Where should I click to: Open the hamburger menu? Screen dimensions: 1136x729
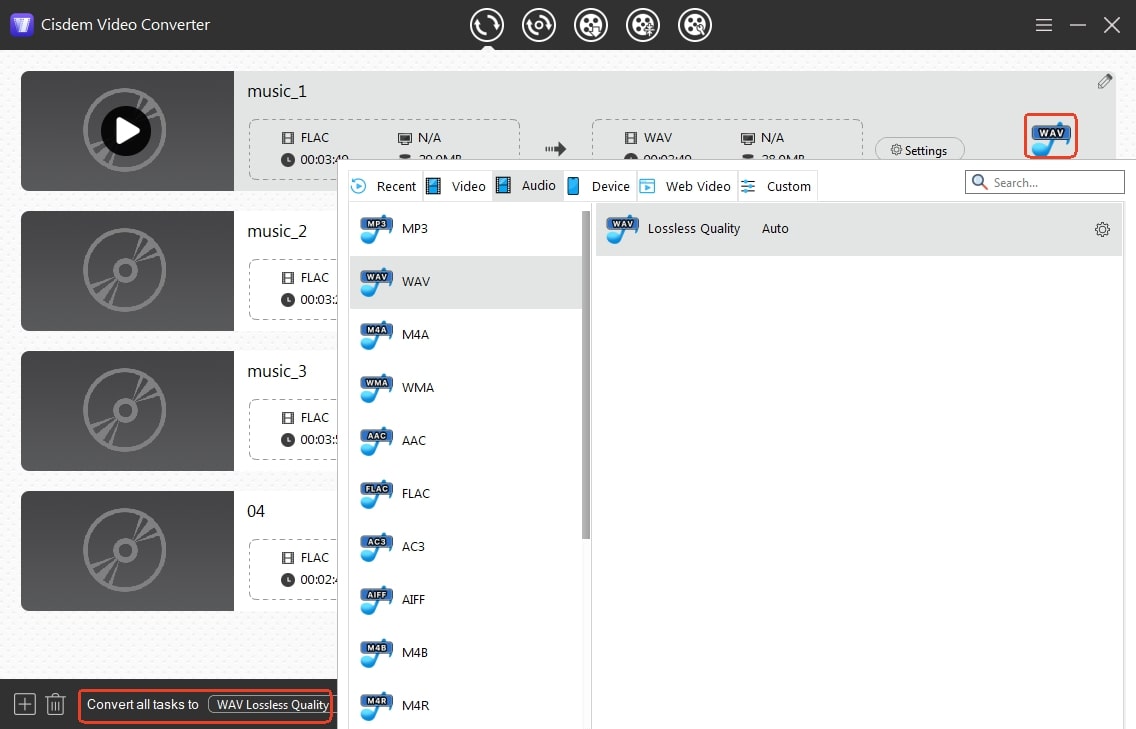point(1043,25)
